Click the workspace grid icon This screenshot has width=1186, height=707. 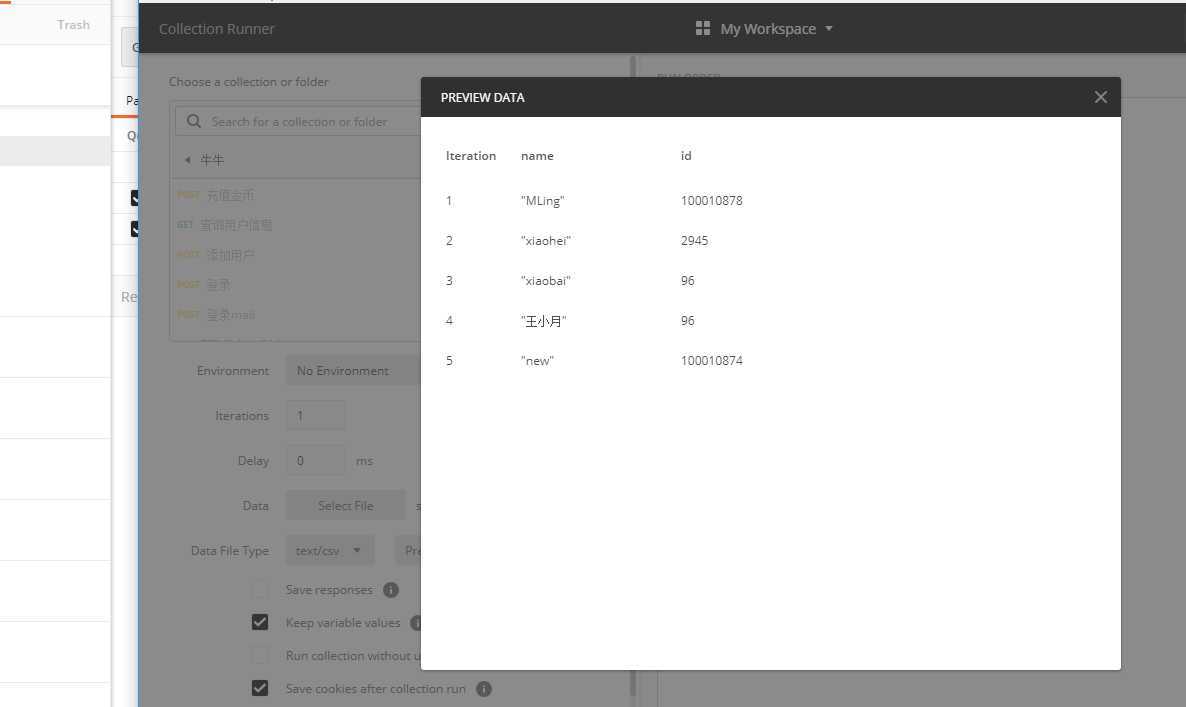click(x=703, y=29)
